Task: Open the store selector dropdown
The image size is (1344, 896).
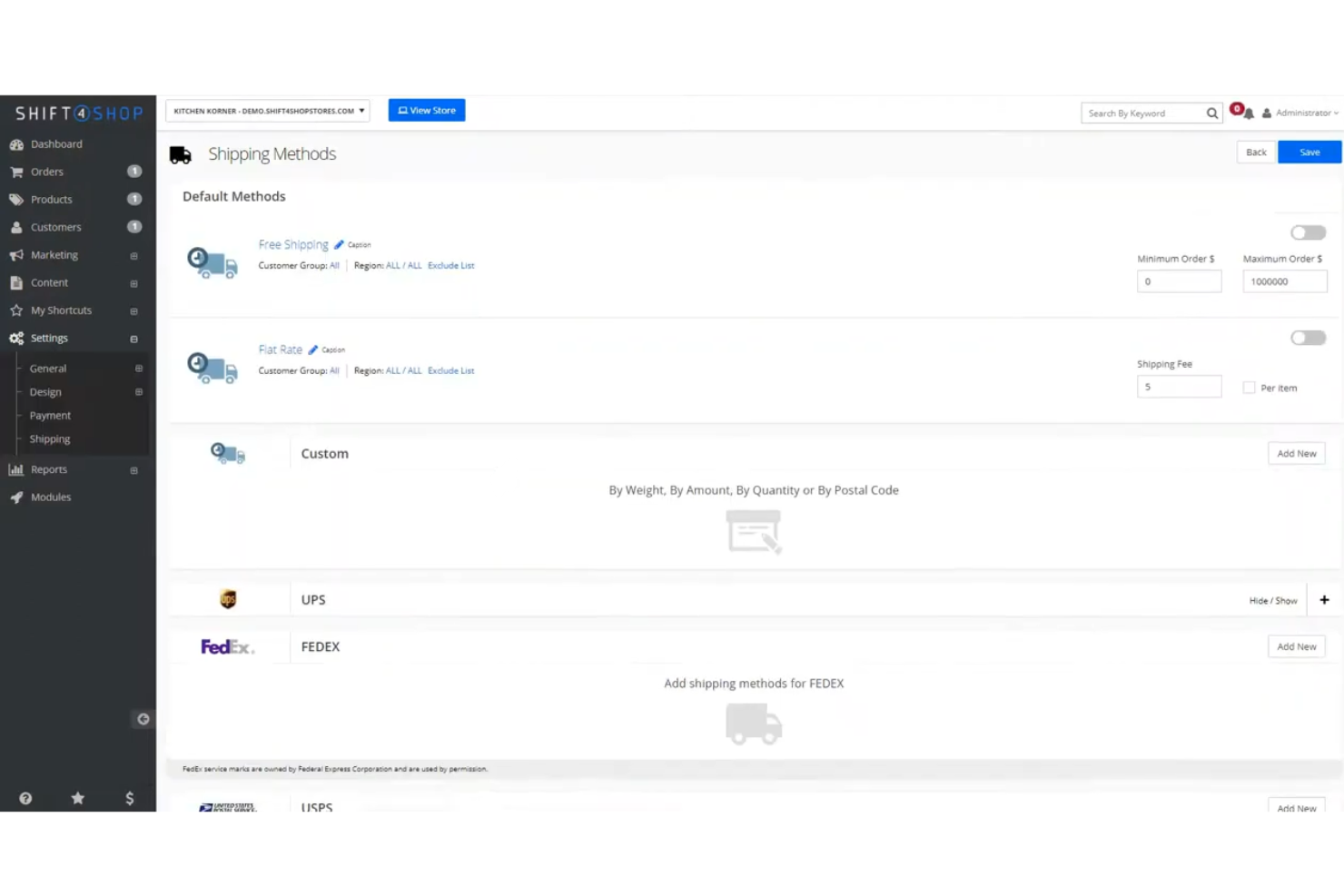Action: pos(268,111)
